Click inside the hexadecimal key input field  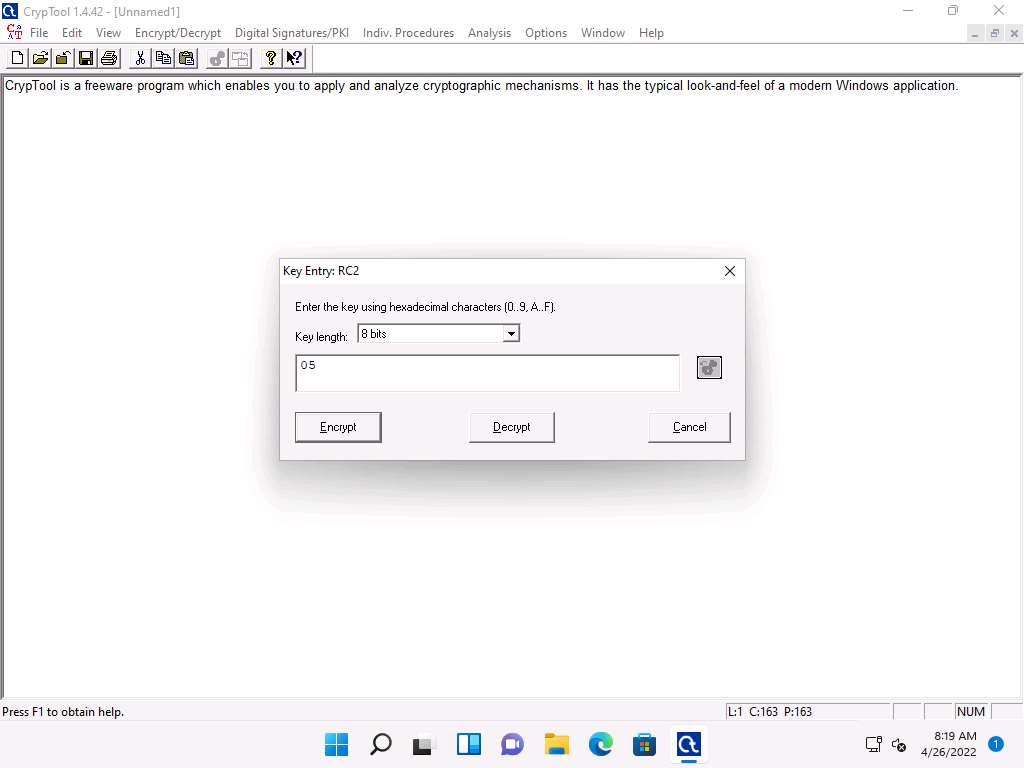[x=487, y=373]
